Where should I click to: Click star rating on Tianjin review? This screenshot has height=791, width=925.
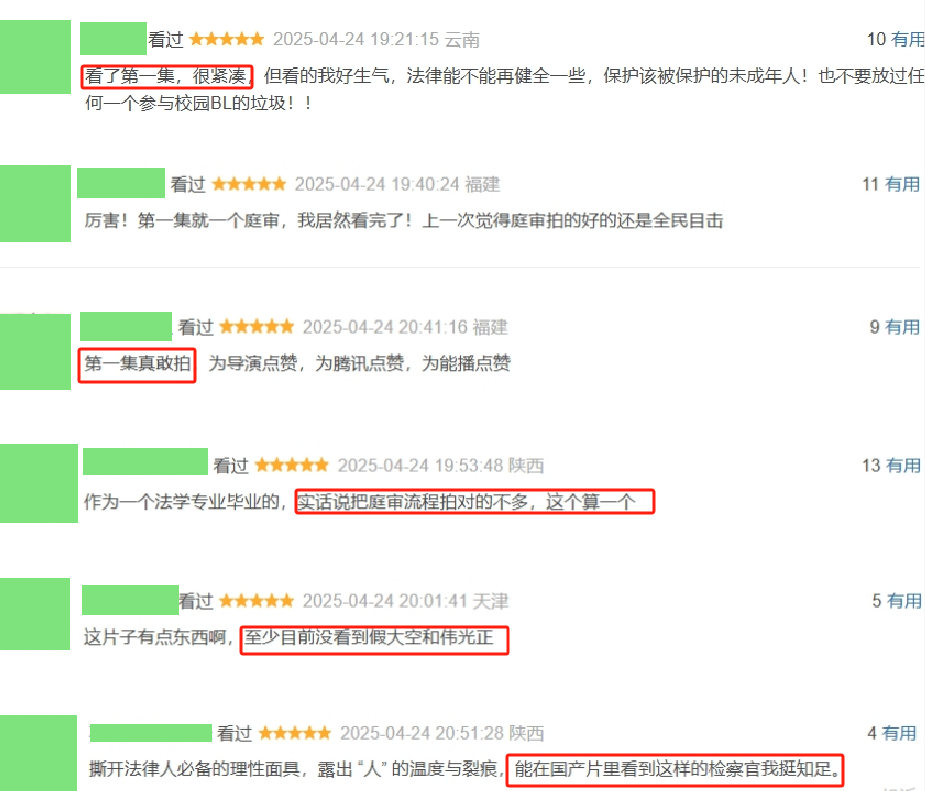257,601
